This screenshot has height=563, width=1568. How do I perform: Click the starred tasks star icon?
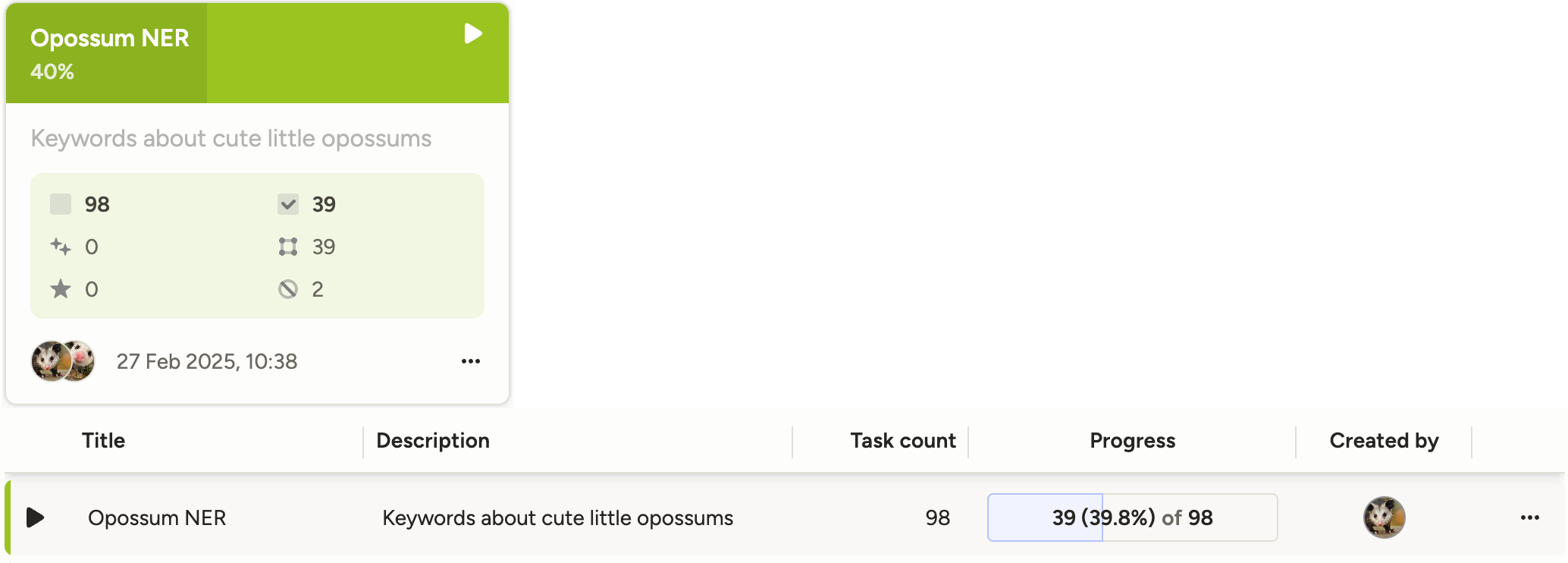click(61, 288)
